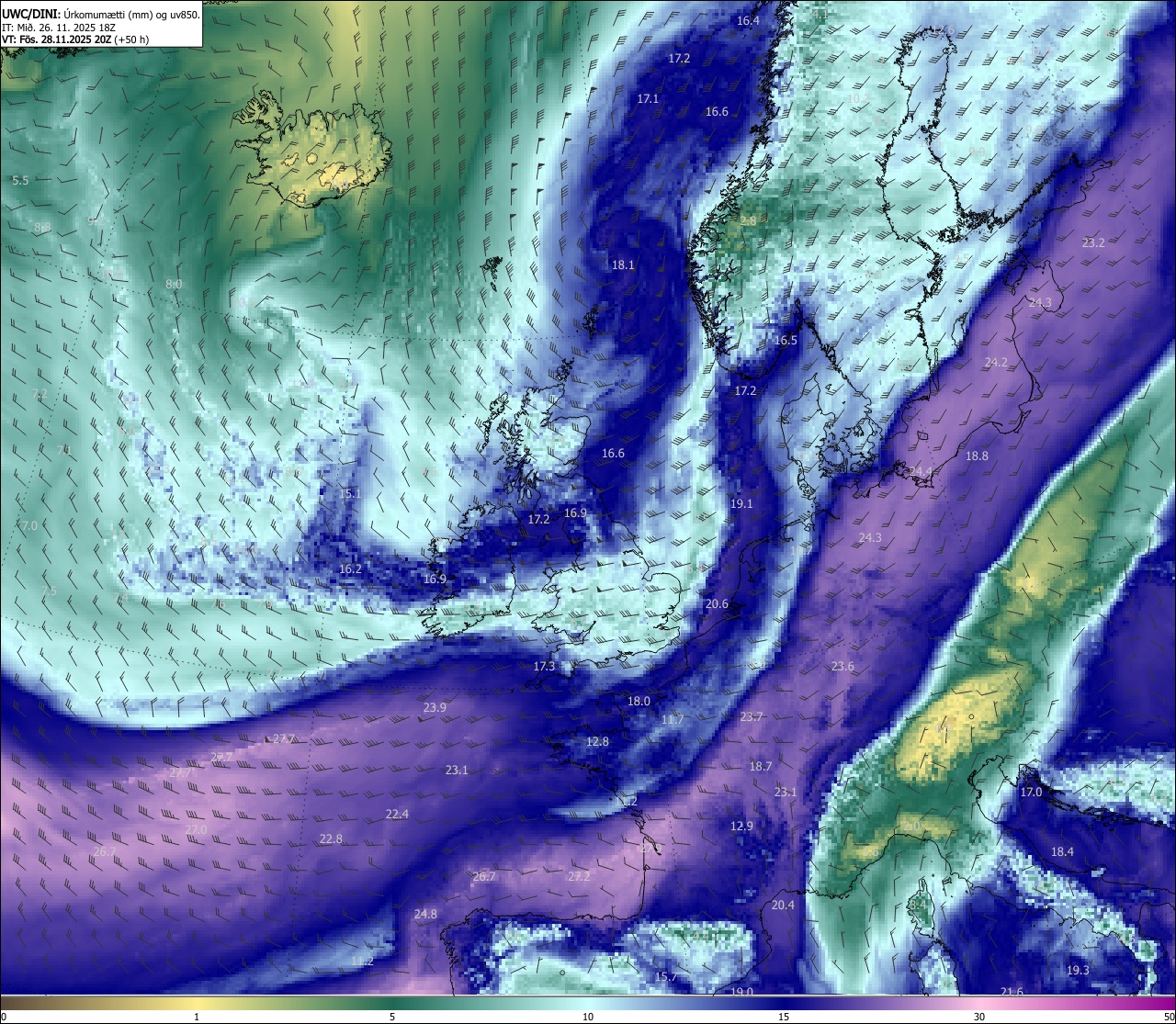Click the 19.3 value label
The height and width of the screenshot is (1024, 1176).
coord(1078,970)
